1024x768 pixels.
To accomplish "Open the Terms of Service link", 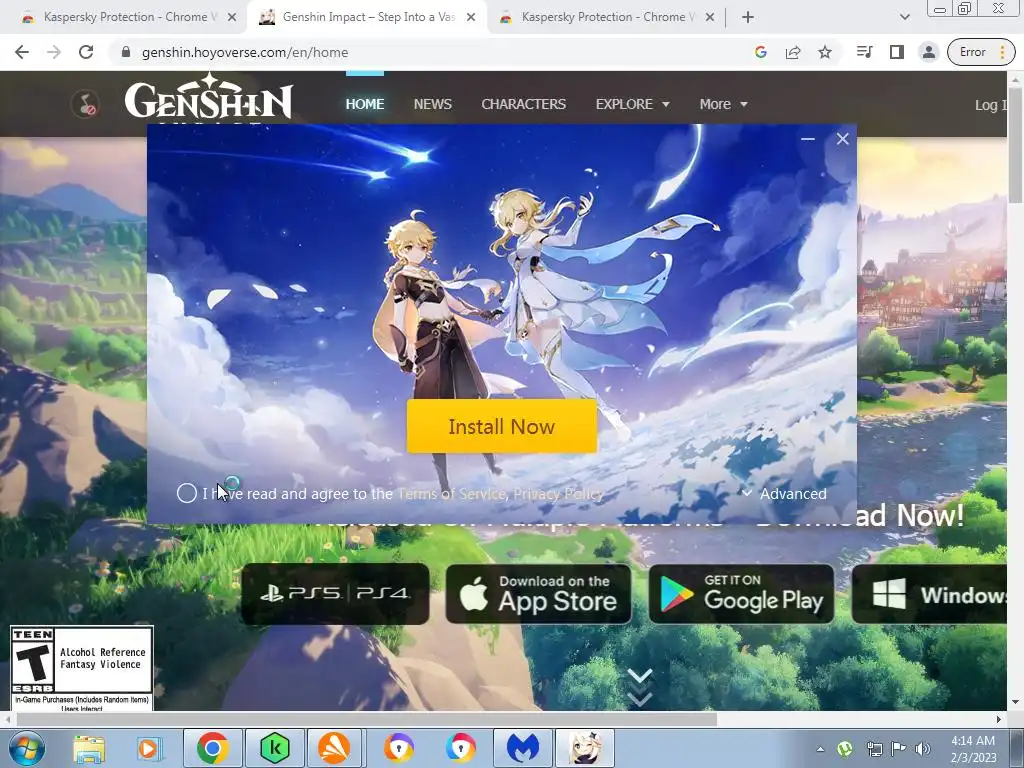I will pos(452,494).
